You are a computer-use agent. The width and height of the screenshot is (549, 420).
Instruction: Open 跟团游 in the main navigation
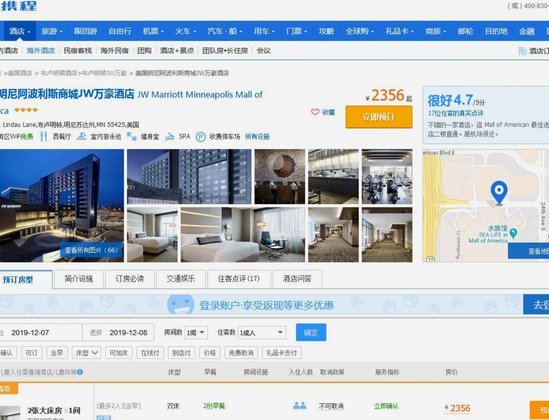pos(85,31)
